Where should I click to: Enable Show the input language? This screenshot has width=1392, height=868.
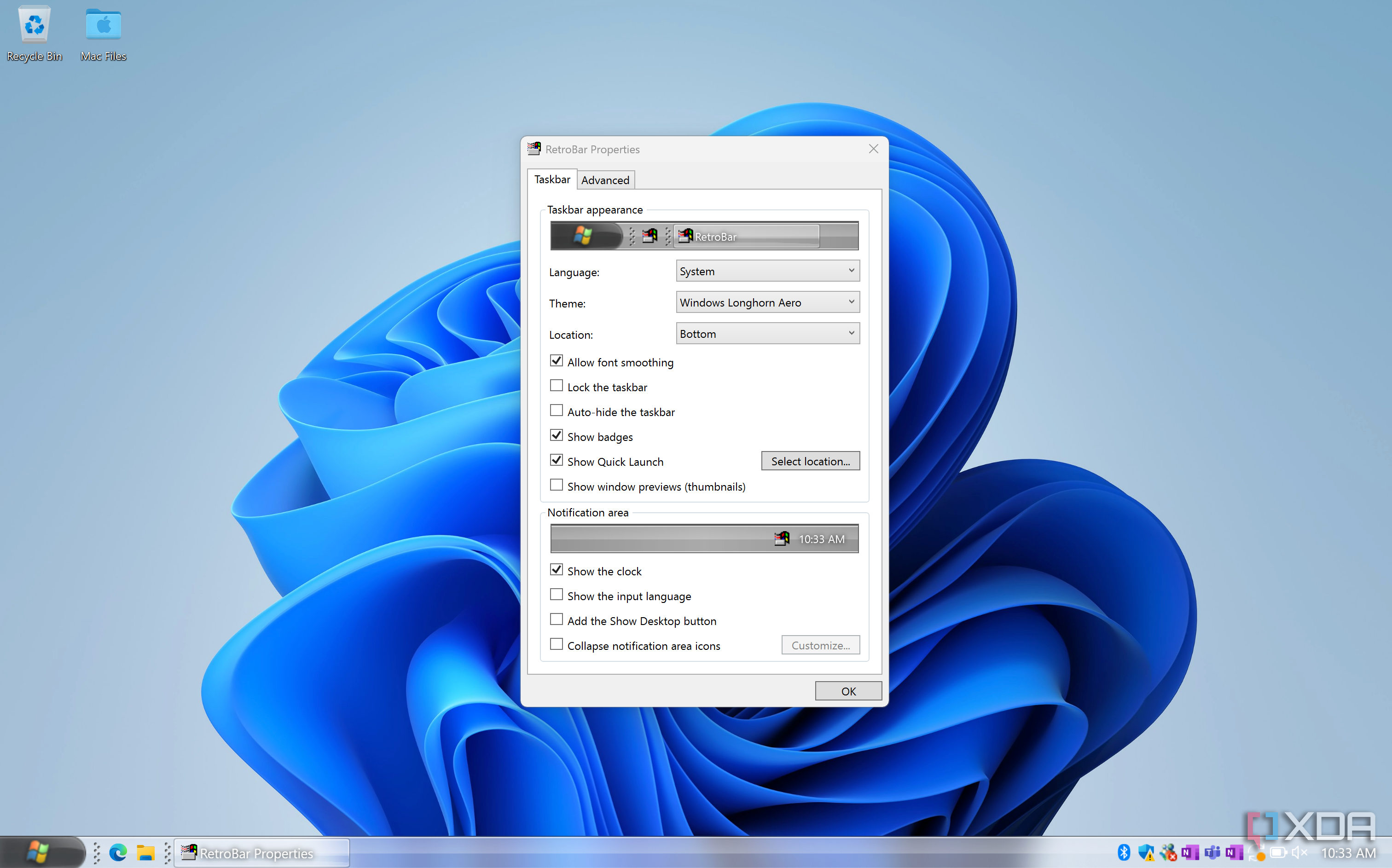pos(556,595)
